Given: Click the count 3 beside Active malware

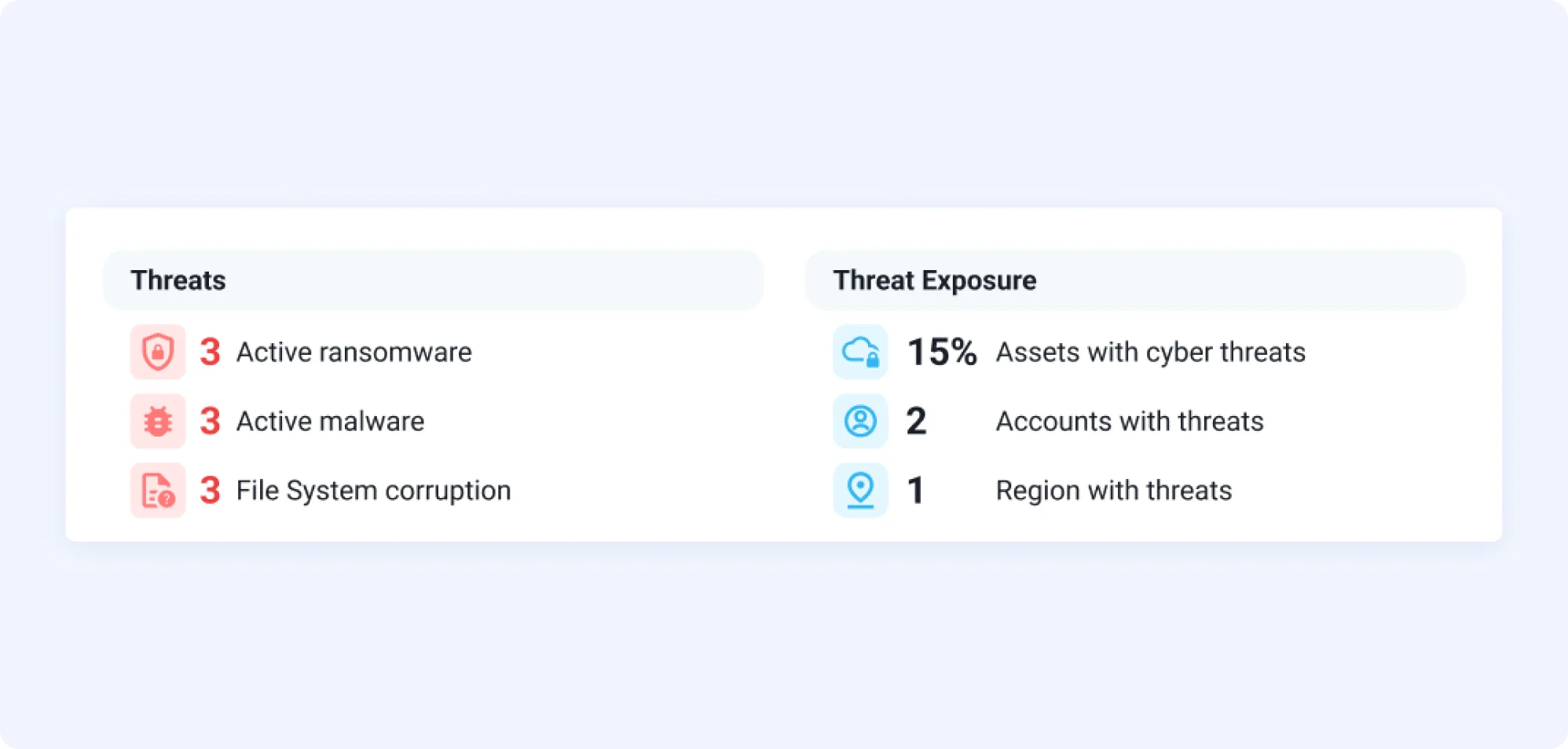Looking at the screenshot, I should (210, 421).
